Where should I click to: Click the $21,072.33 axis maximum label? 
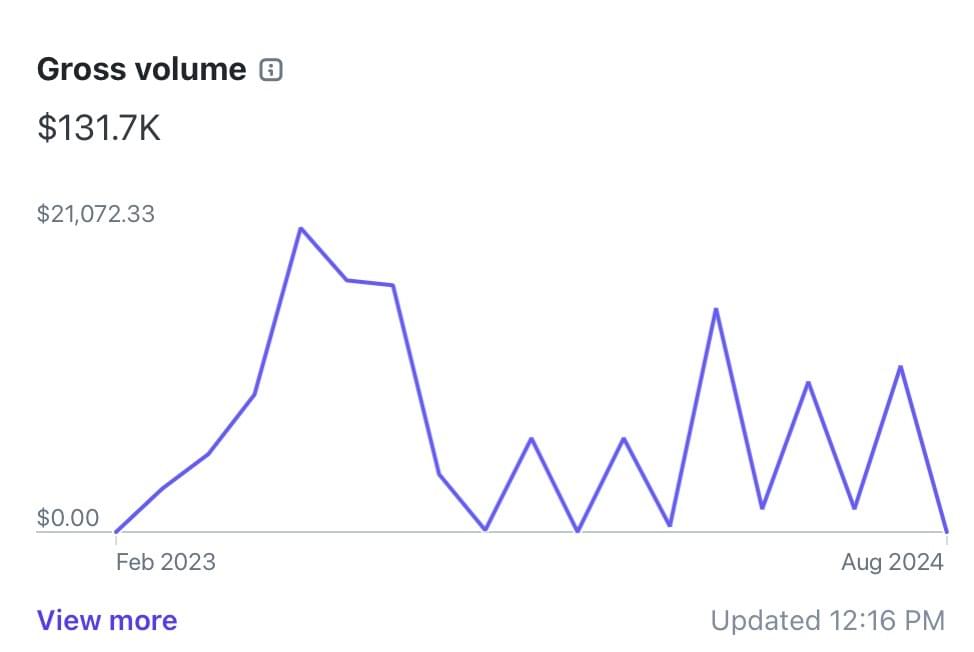click(x=96, y=214)
